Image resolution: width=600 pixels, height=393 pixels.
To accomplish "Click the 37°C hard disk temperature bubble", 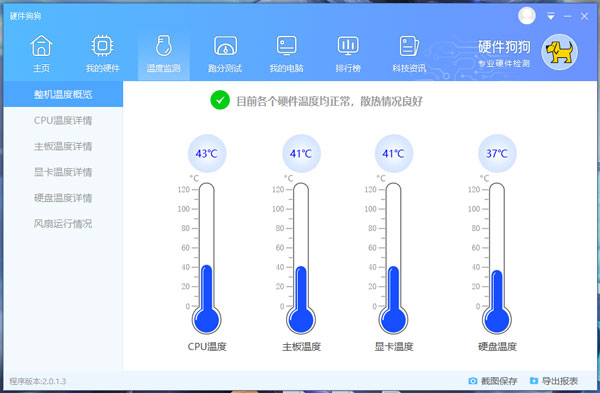I will [497, 153].
